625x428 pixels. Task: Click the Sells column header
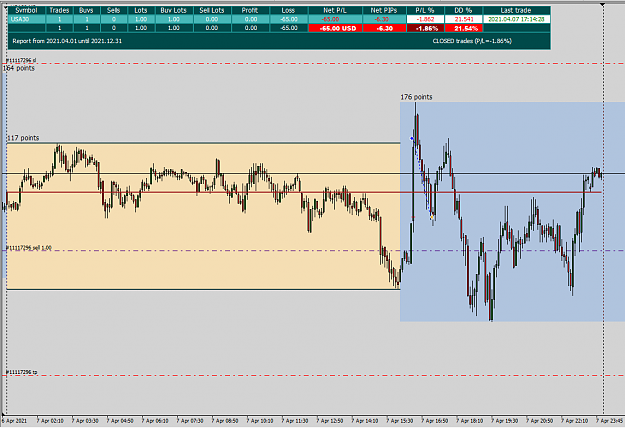114,10
